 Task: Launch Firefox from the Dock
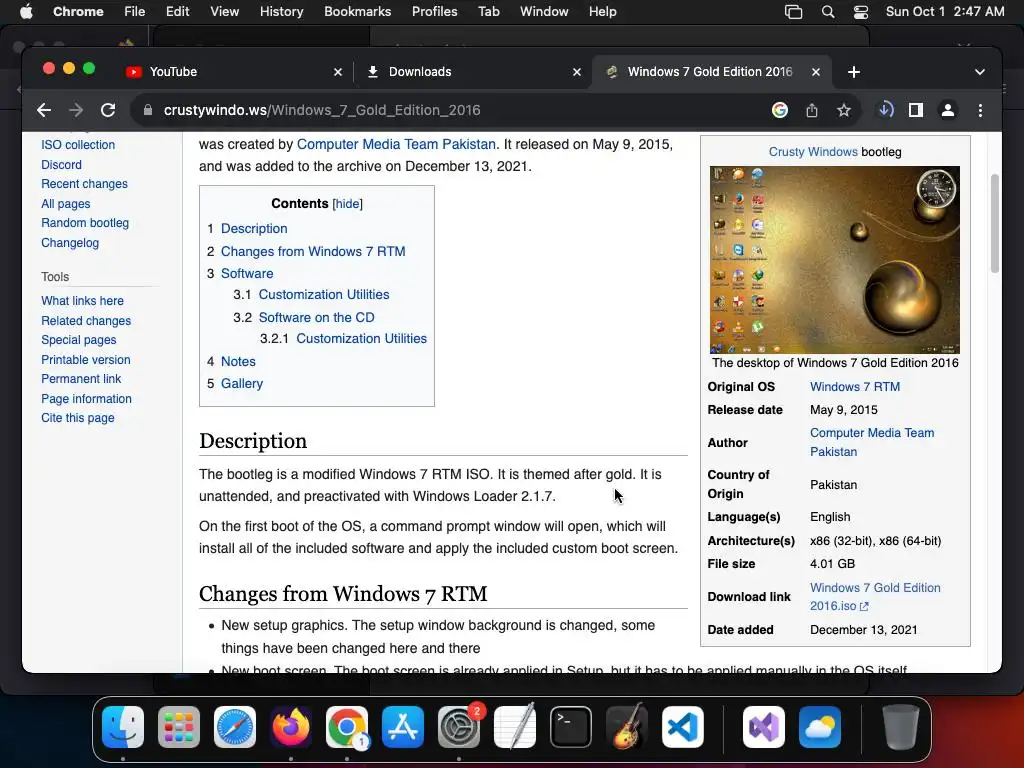pos(291,727)
